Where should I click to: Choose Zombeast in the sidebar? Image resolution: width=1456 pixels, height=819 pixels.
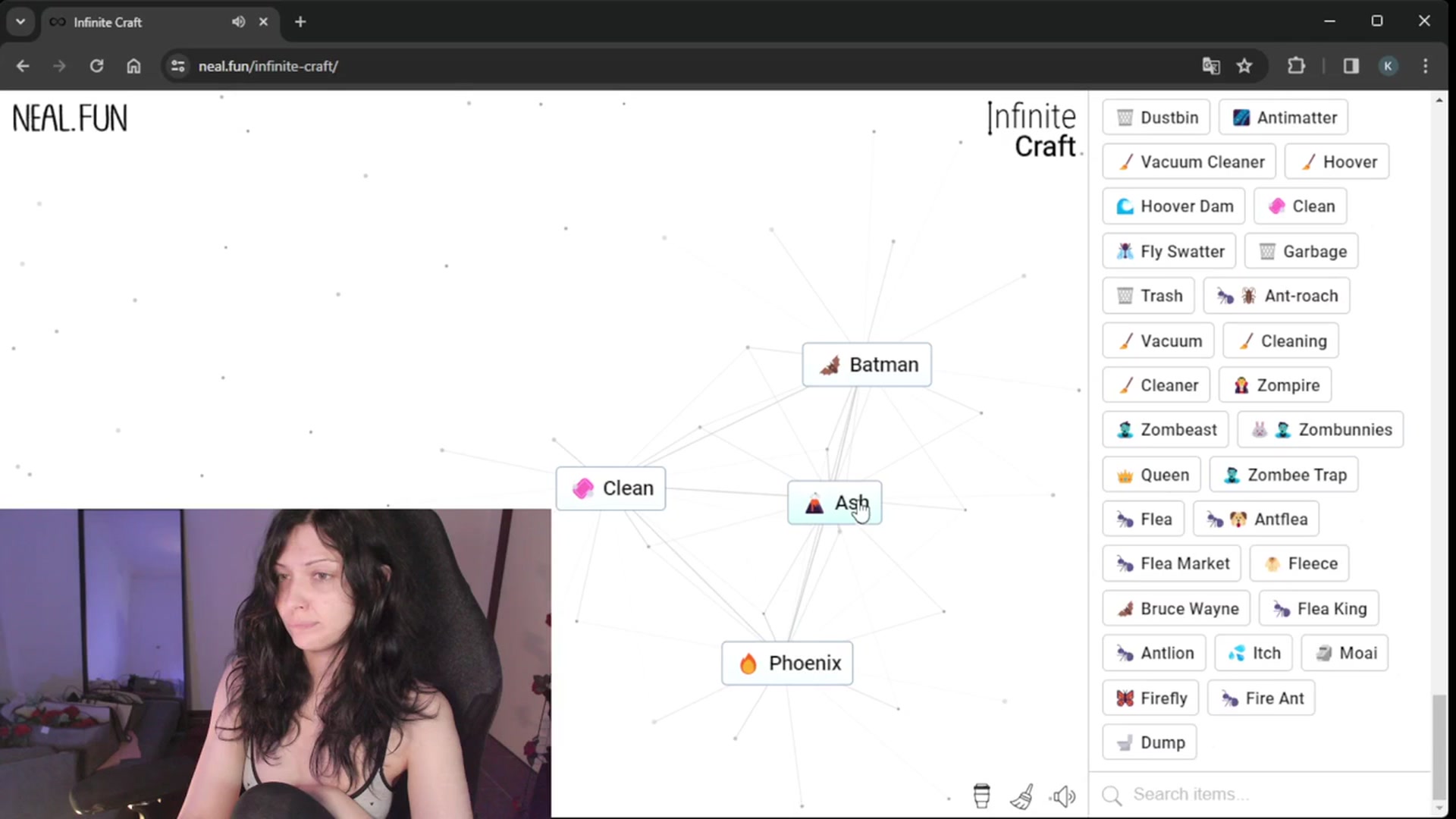coord(1165,430)
